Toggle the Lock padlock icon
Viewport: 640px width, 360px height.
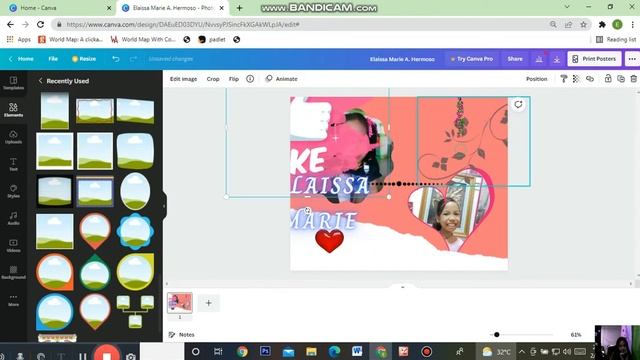click(608, 79)
